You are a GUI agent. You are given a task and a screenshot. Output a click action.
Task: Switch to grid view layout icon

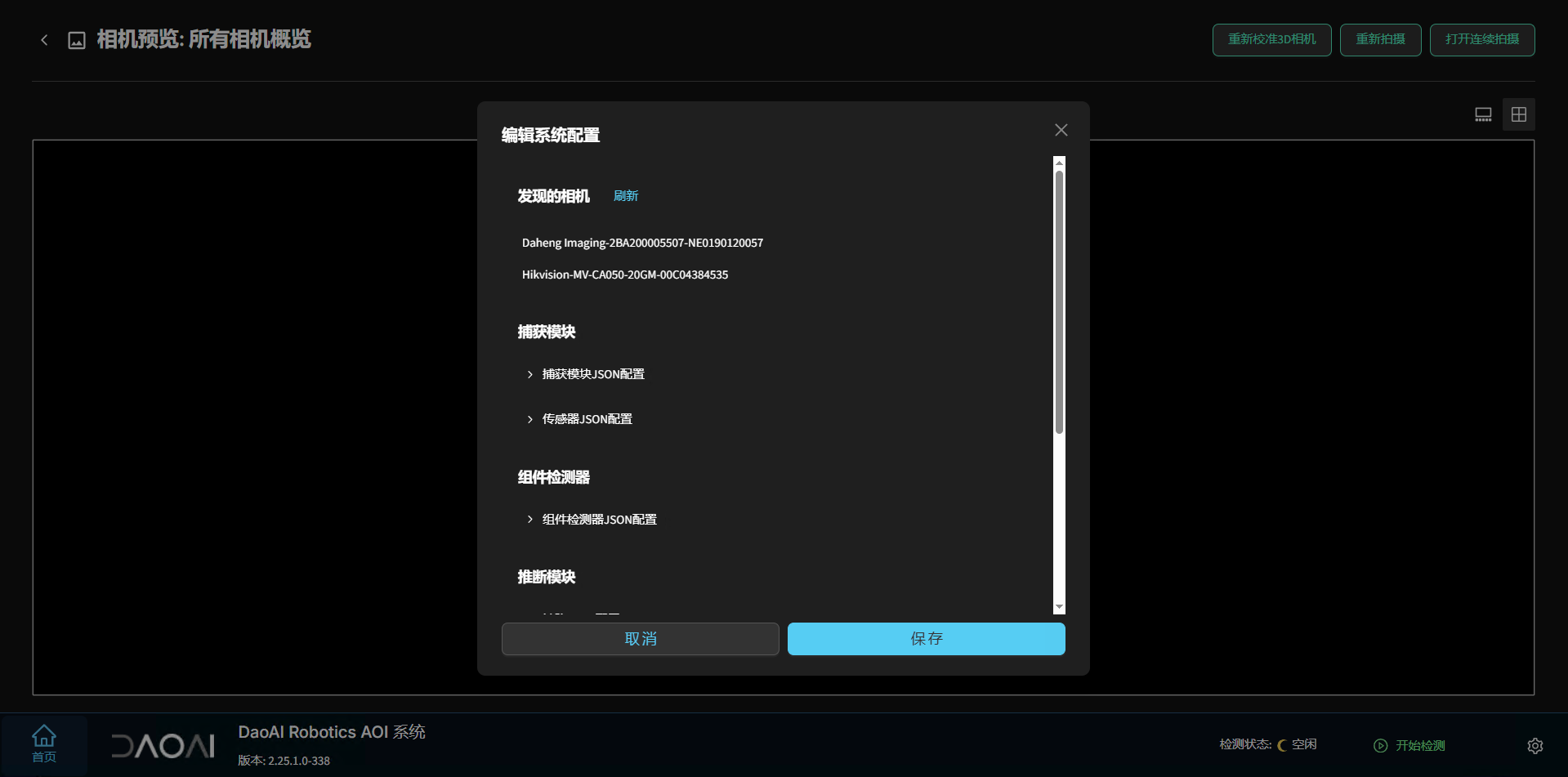[1519, 114]
